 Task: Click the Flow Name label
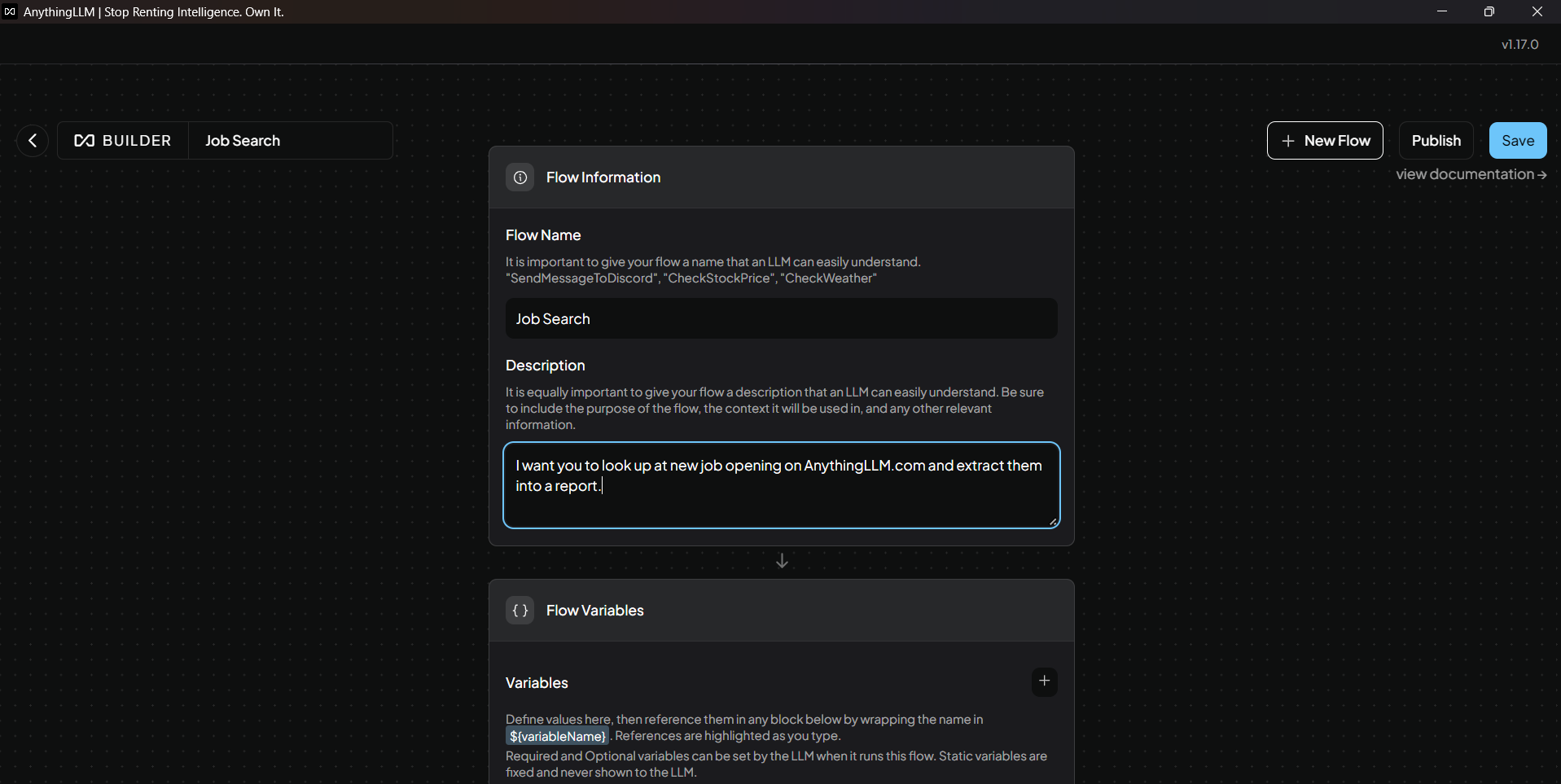(x=543, y=235)
